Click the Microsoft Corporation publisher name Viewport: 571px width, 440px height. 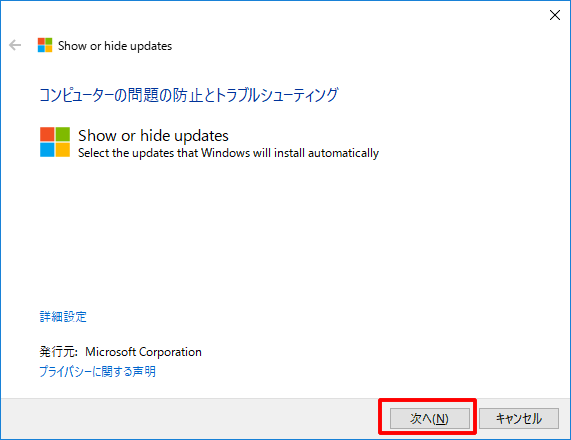(143, 352)
